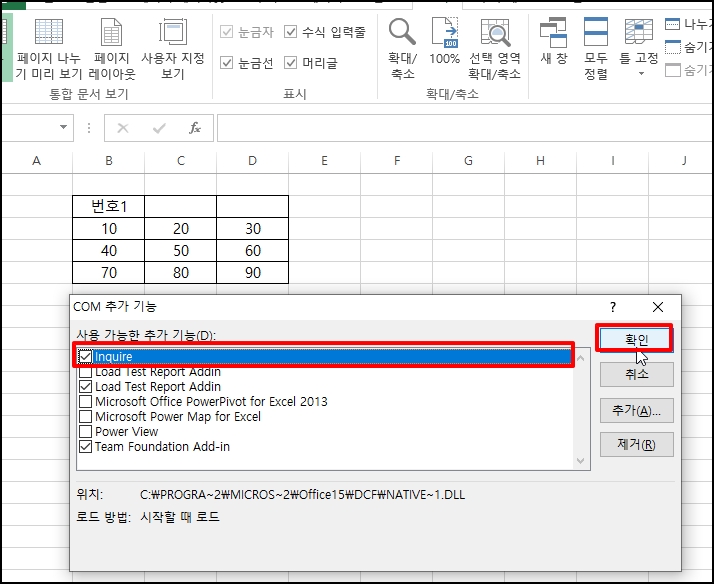Screen dimensions: 714x584
Task: Uncheck the Inquire add-in checkbox
Action: (x=86, y=356)
